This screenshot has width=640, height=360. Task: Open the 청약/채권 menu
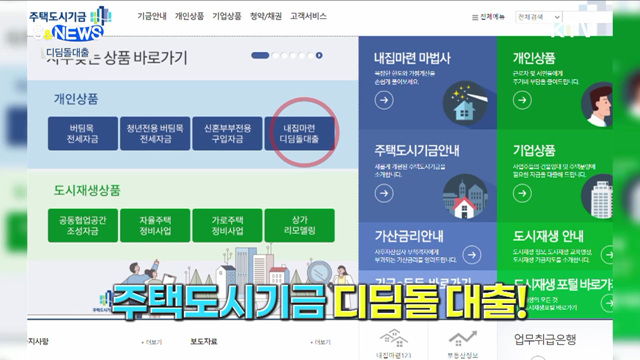266,16
